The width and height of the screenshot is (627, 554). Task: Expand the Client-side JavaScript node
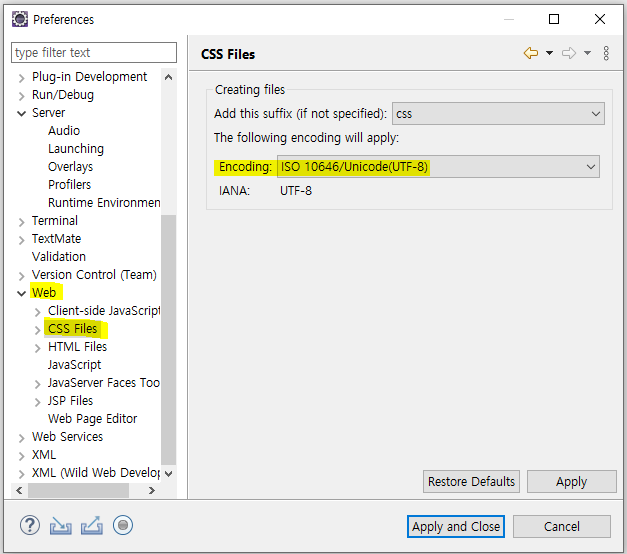38,312
